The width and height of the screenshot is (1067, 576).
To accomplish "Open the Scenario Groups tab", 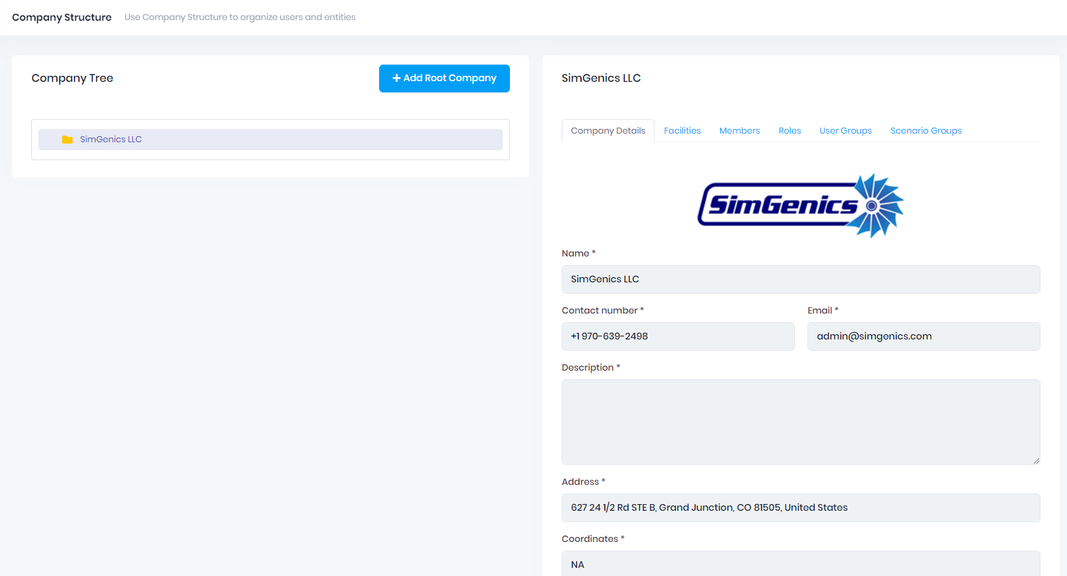I will click(x=926, y=131).
